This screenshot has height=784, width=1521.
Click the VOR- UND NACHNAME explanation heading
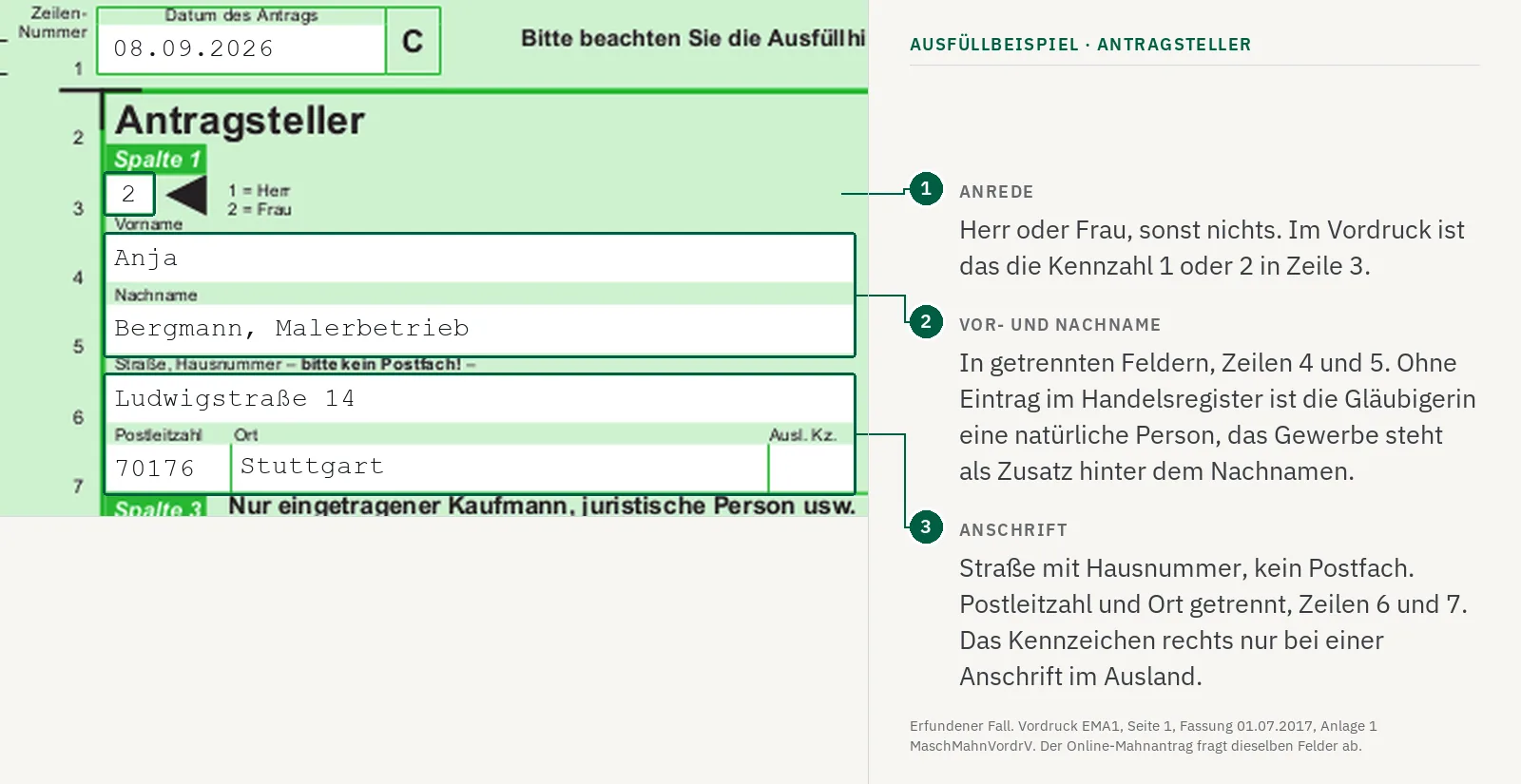point(1060,325)
